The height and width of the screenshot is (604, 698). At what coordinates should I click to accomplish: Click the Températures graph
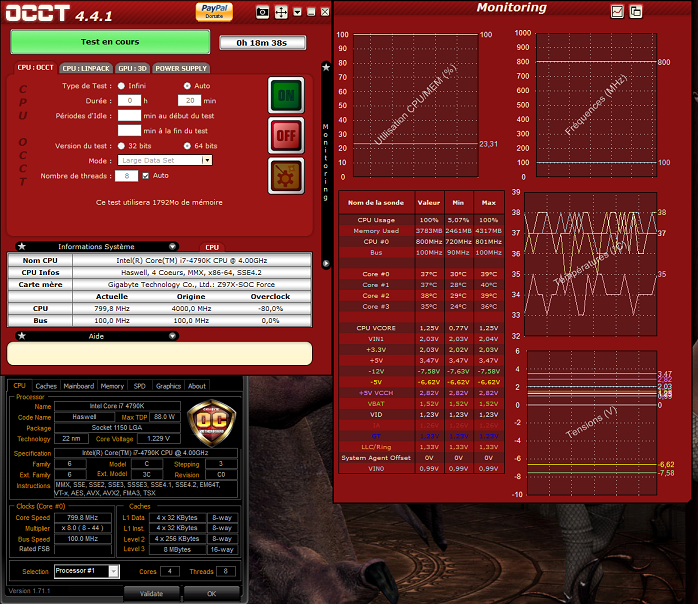tap(591, 264)
